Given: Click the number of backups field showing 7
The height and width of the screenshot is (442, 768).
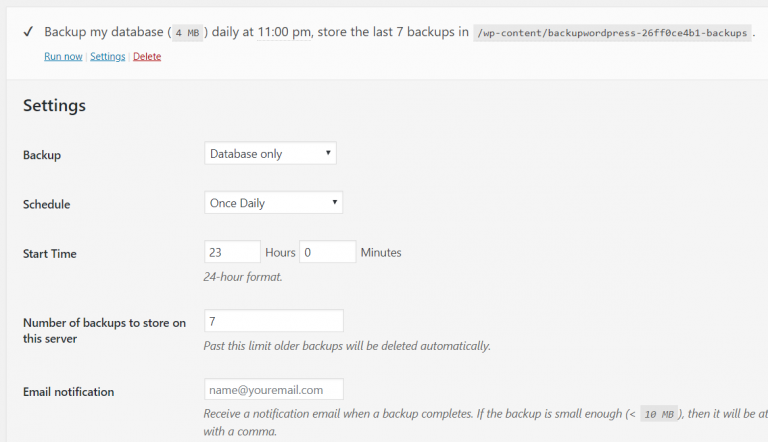Looking at the screenshot, I should pyautogui.click(x=274, y=321).
